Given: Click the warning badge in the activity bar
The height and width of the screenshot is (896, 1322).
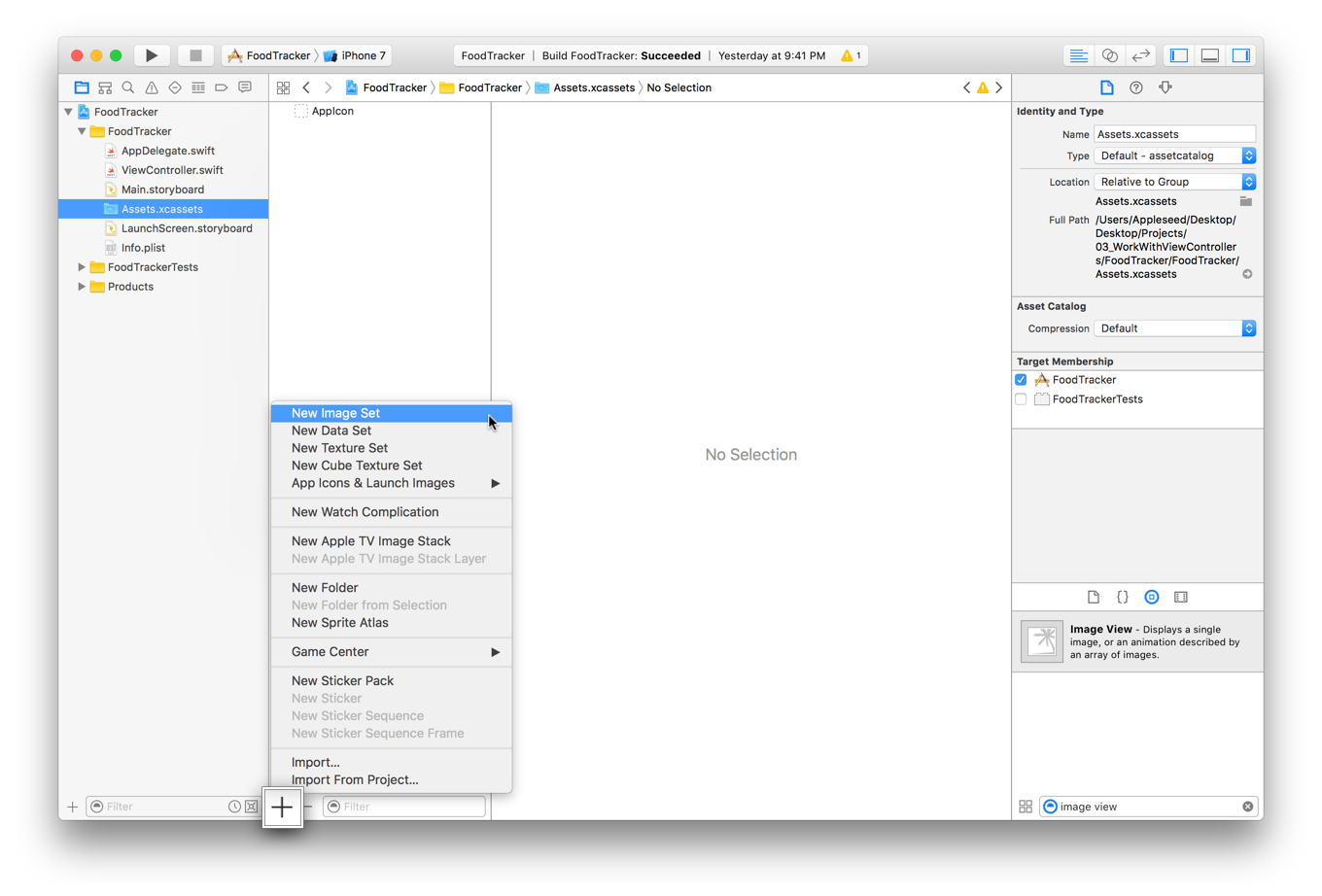Looking at the screenshot, I should (x=852, y=55).
